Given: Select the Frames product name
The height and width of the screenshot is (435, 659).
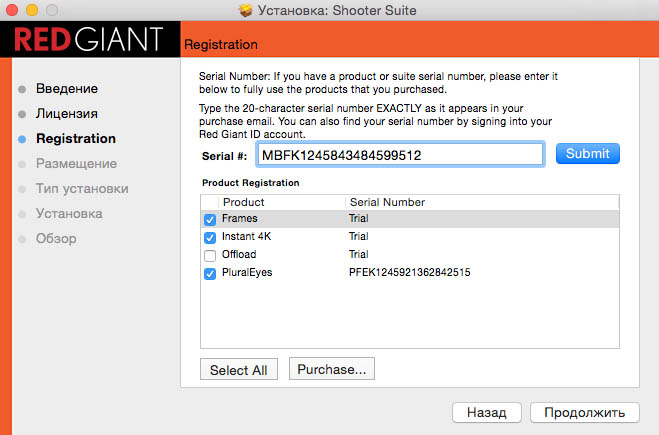Looking at the screenshot, I should click(240, 218).
